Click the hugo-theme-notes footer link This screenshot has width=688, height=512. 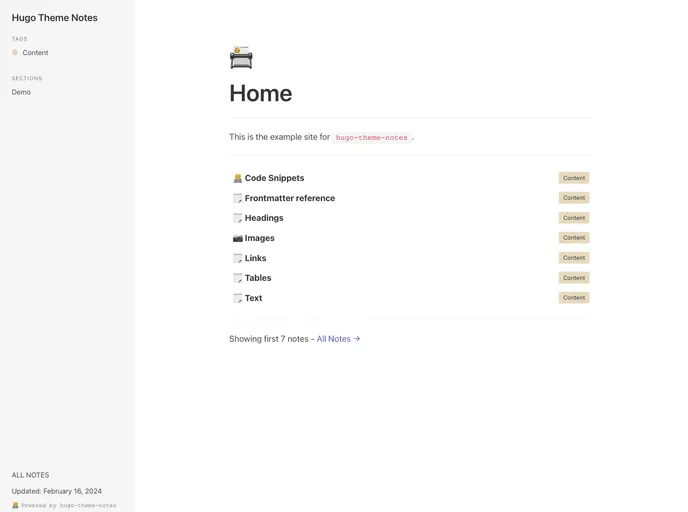[87, 505]
